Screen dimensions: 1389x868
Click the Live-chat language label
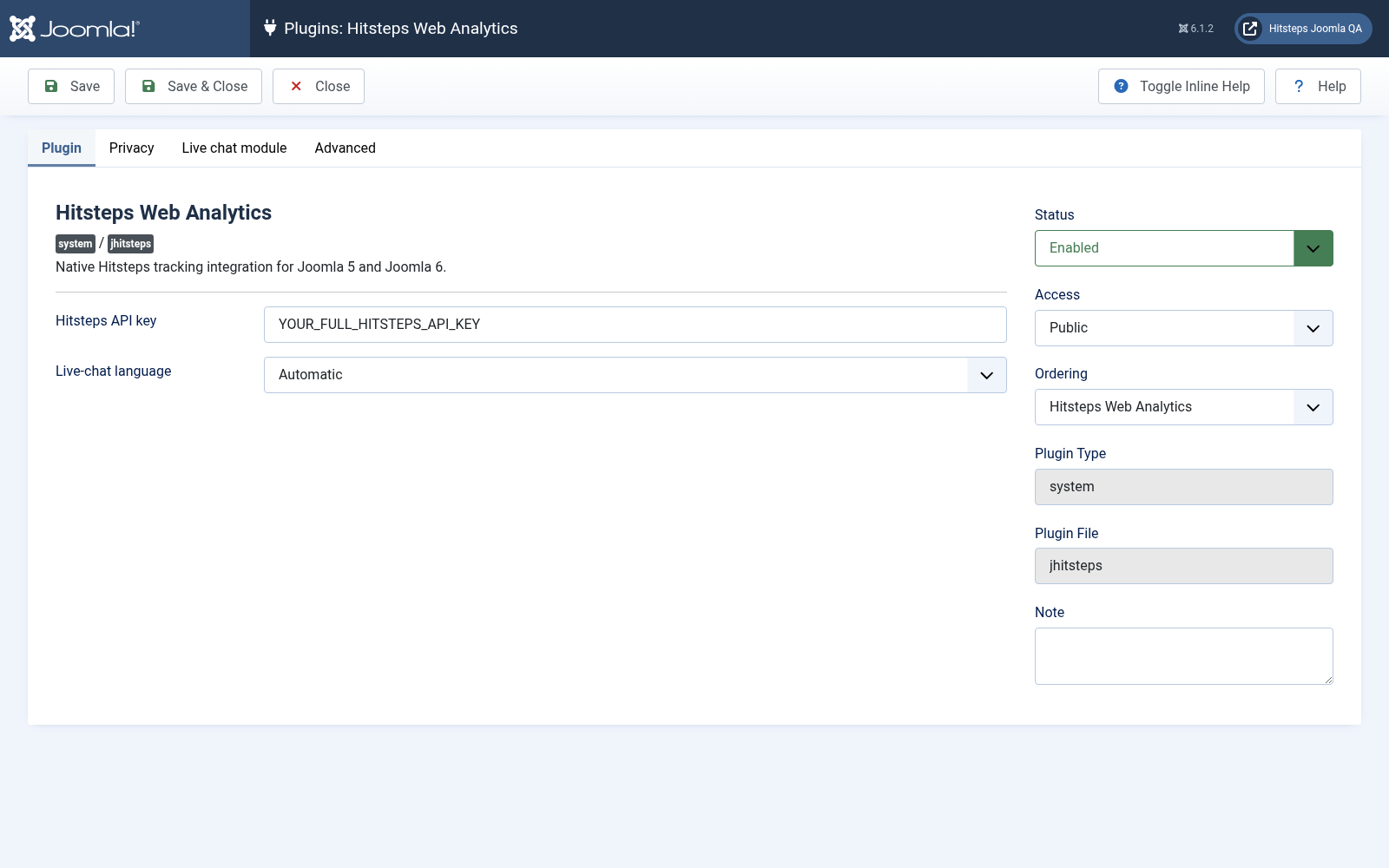tap(114, 372)
